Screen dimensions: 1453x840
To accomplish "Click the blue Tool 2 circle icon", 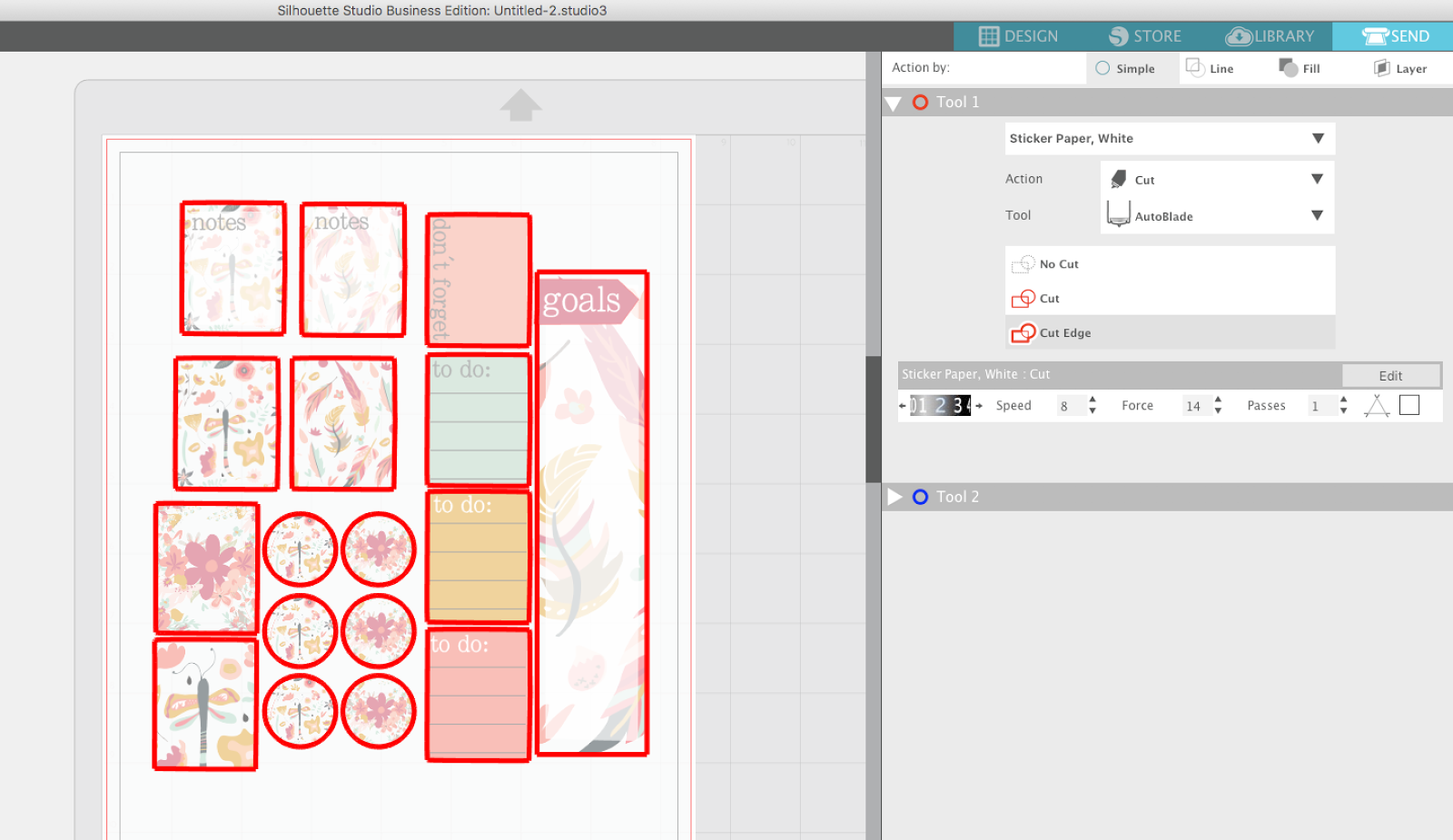I will tap(920, 497).
